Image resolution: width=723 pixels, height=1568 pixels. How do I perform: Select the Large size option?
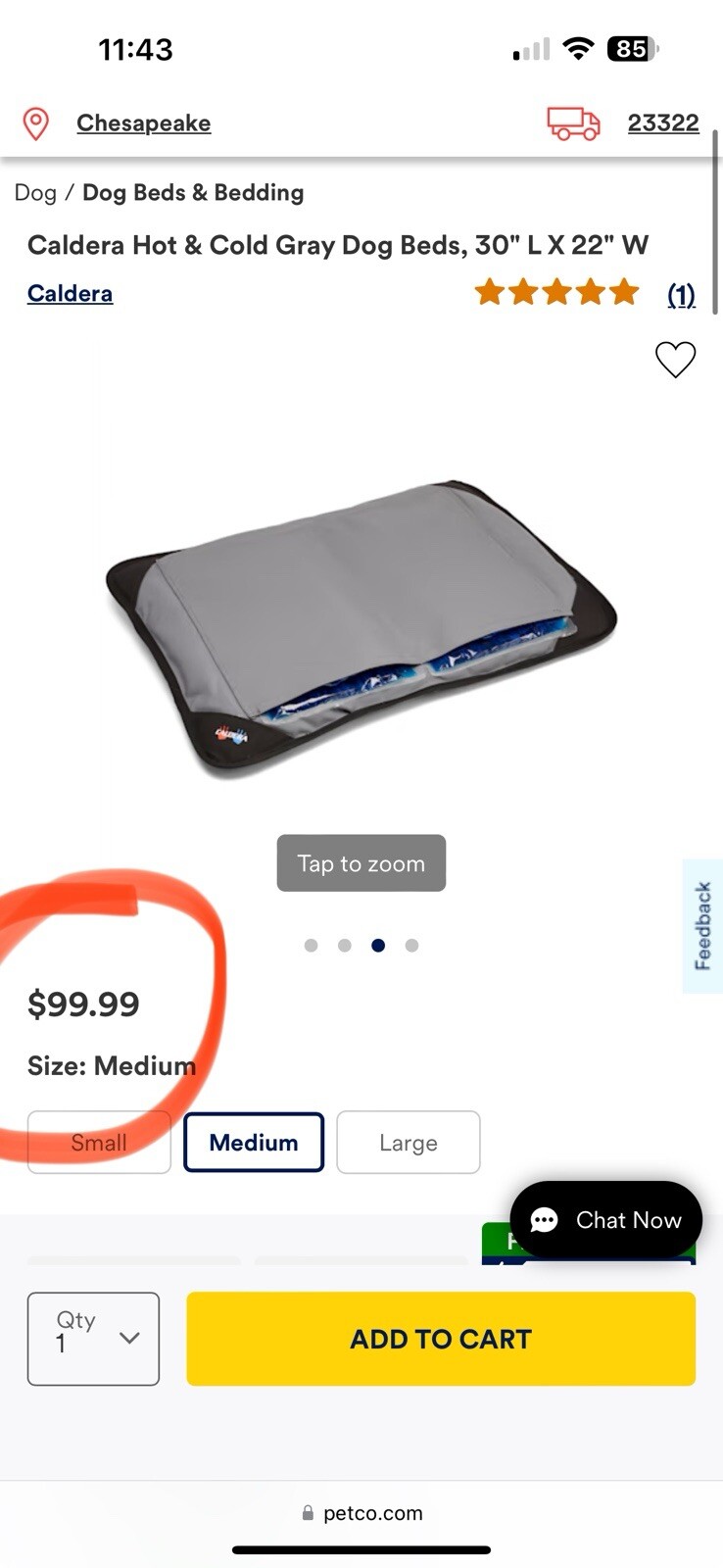coord(409,1142)
